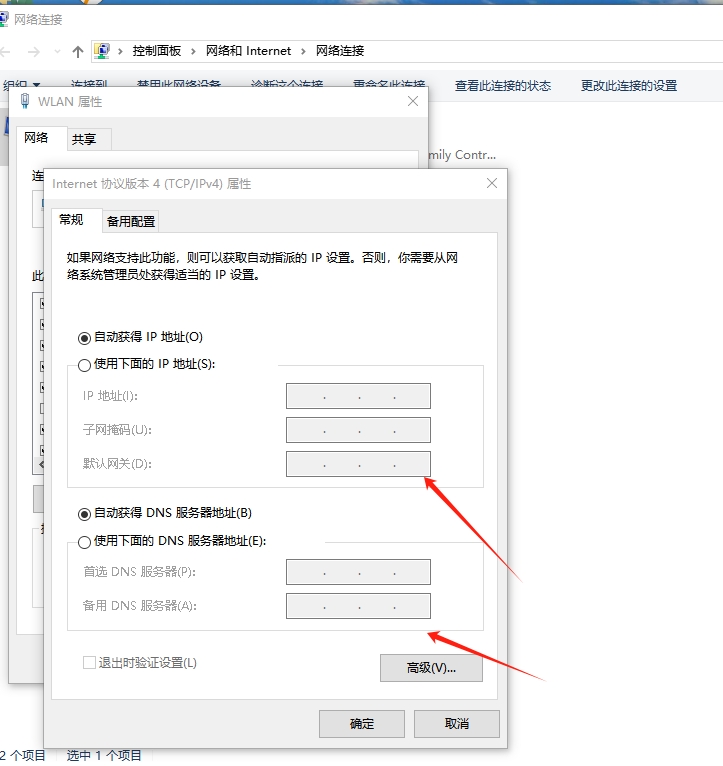Click 更改此连接的设置 toolbar command

tap(629, 86)
